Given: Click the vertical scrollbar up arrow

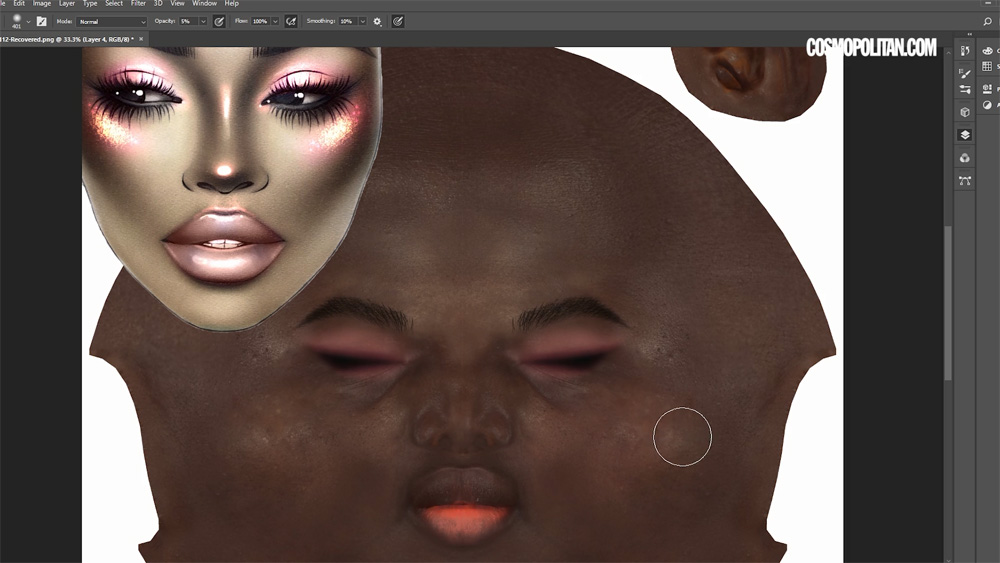Looking at the screenshot, I should pyautogui.click(x=948, y=52).
